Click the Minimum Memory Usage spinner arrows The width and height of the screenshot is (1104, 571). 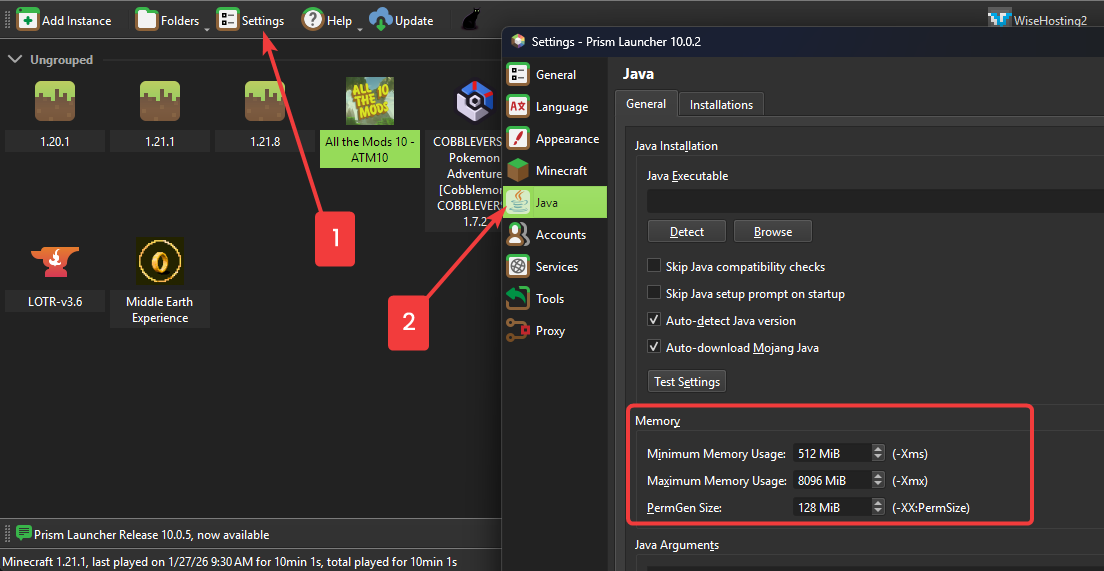(x=877, y=453)
